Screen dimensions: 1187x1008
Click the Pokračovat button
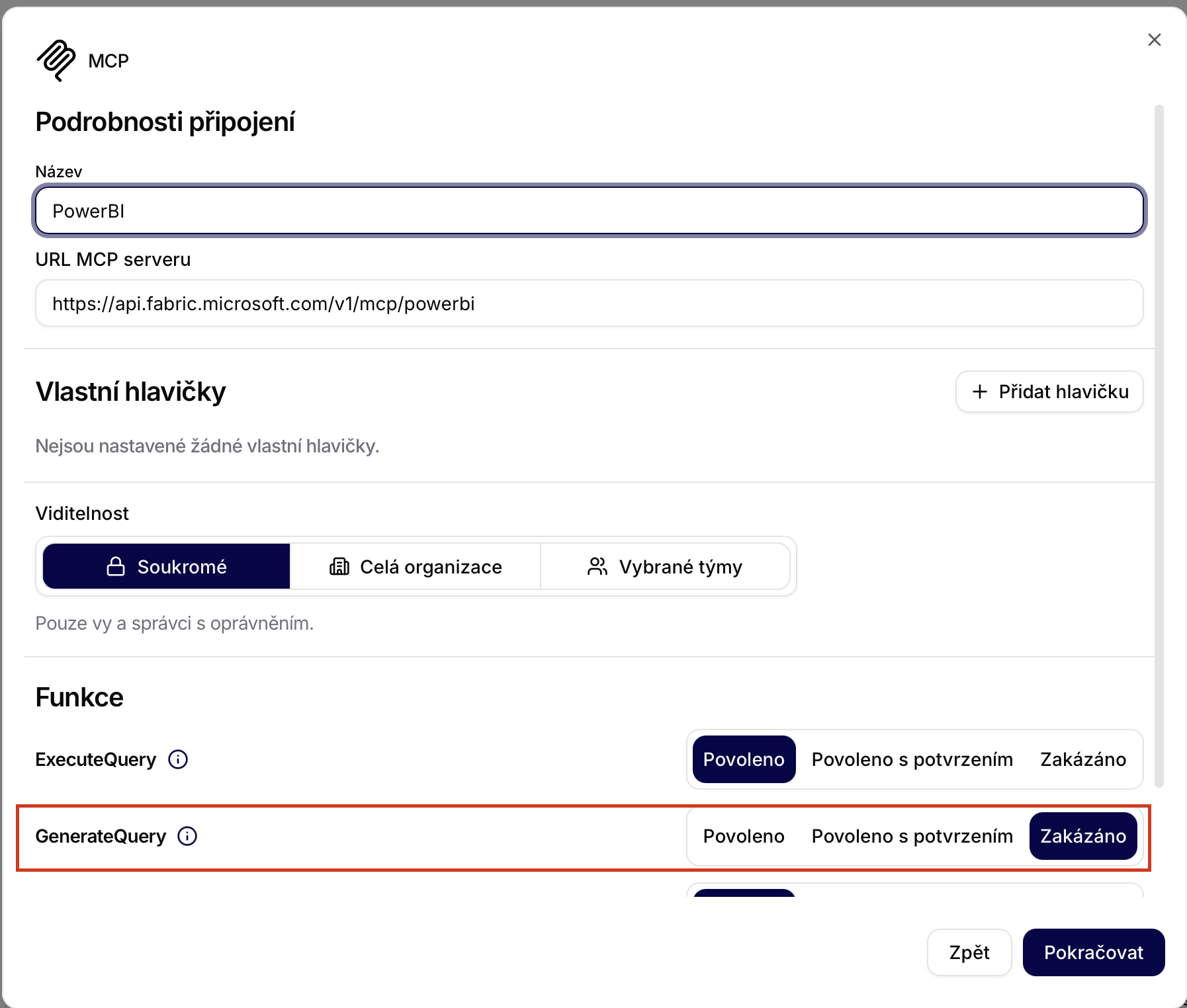(x=1094, y=952)
